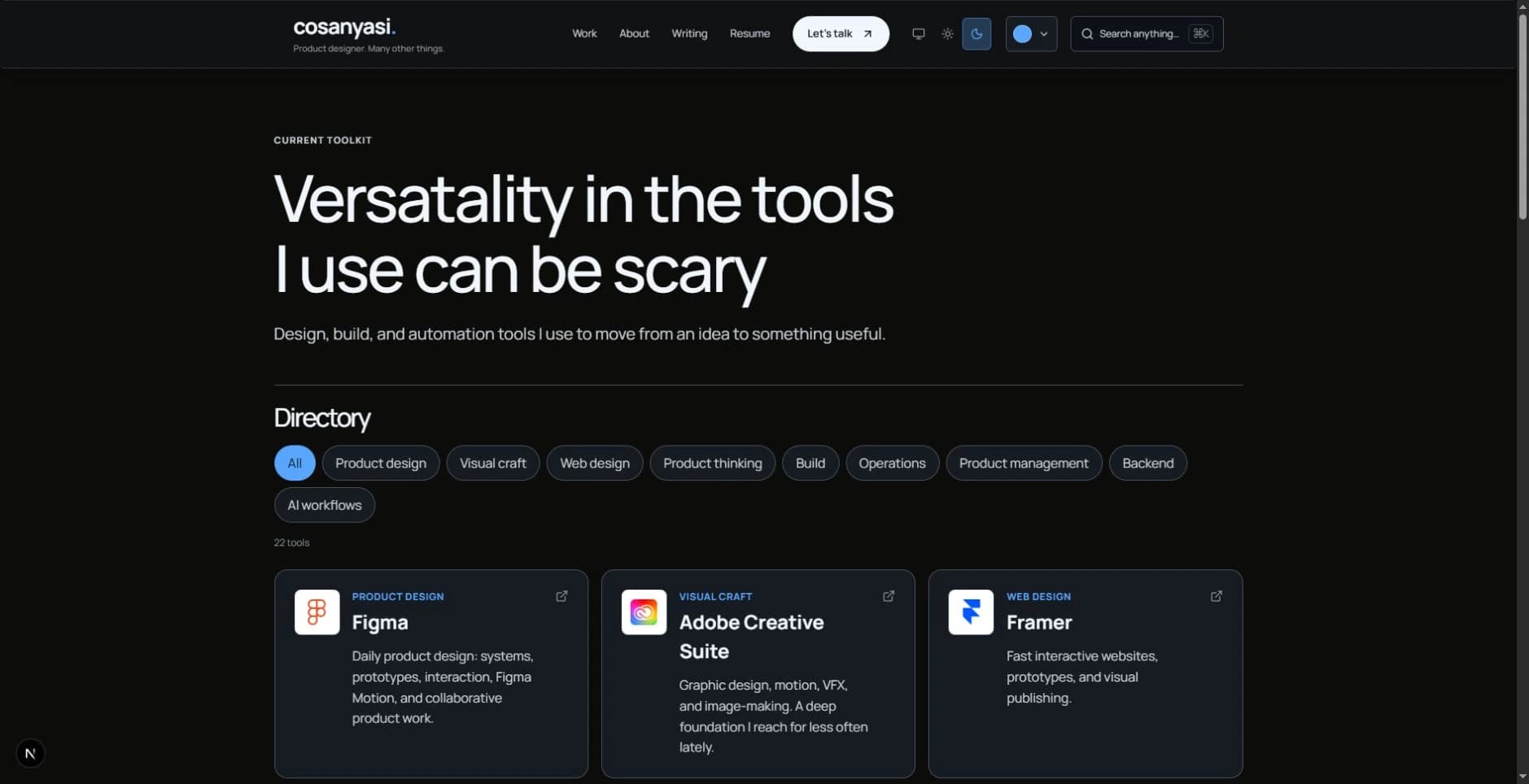Click the scrollbar up arrow
The height and width of the screenshot is (784, 1529).
[1522, 6]
